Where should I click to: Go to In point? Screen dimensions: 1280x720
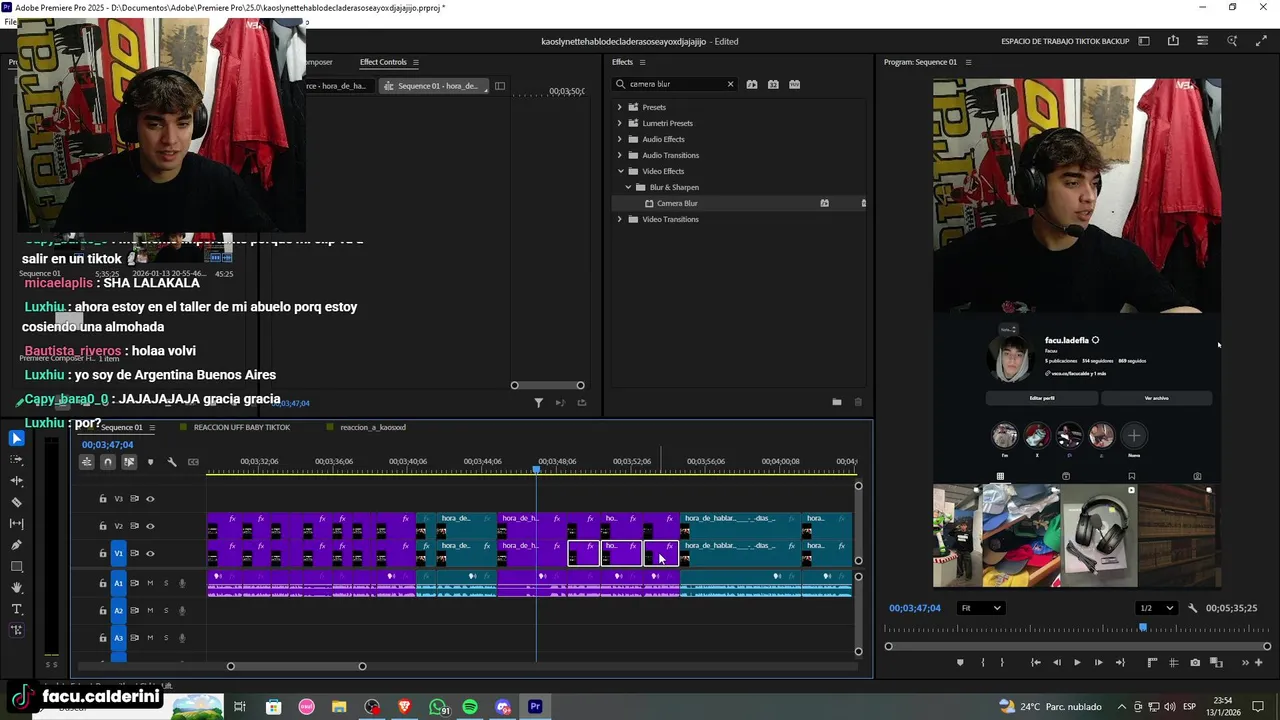tap(1035, 662)
